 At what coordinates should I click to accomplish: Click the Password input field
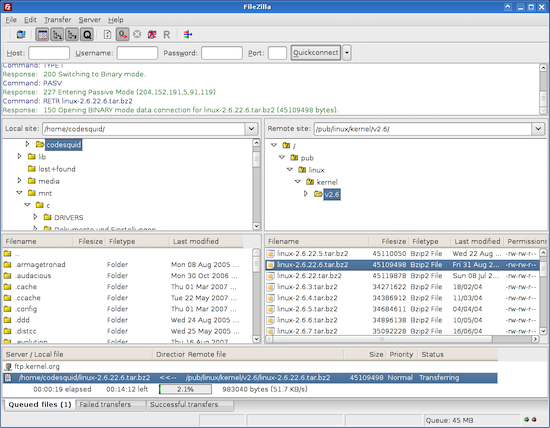click(222, 53)
